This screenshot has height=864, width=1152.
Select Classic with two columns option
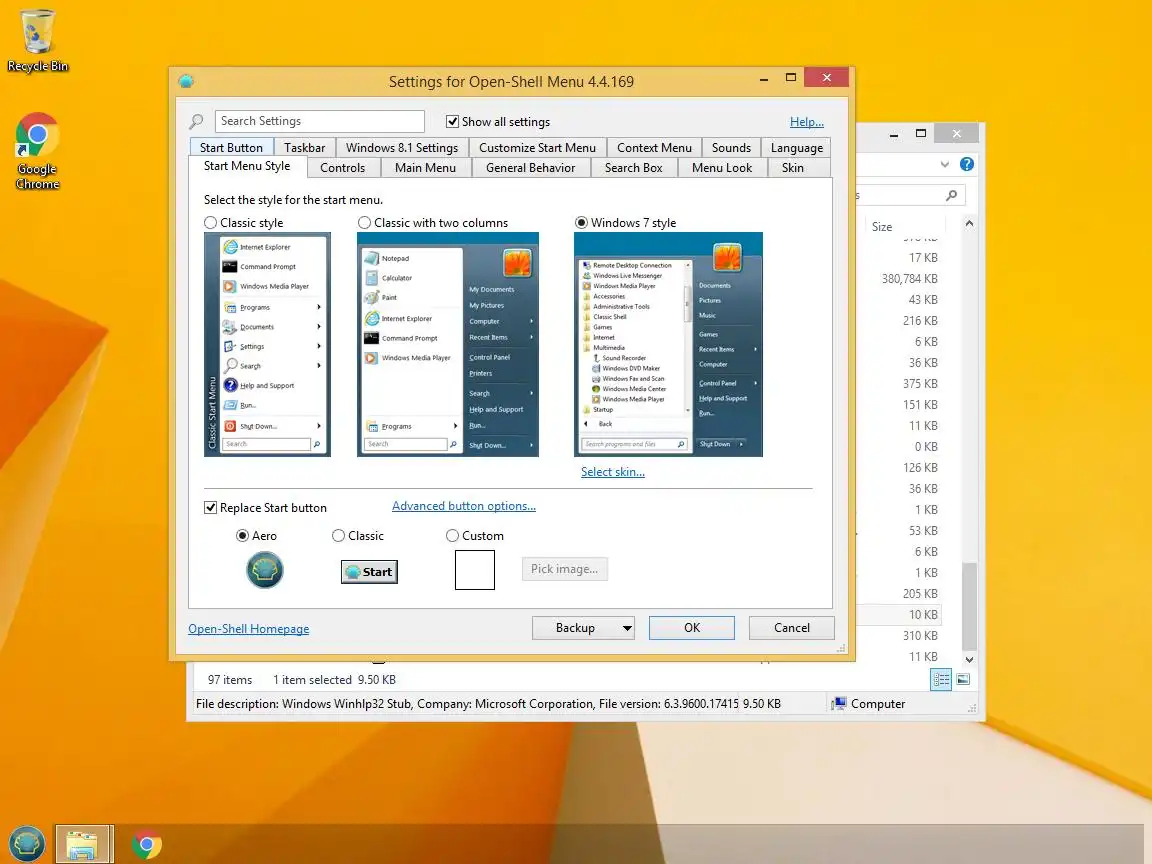364,223
